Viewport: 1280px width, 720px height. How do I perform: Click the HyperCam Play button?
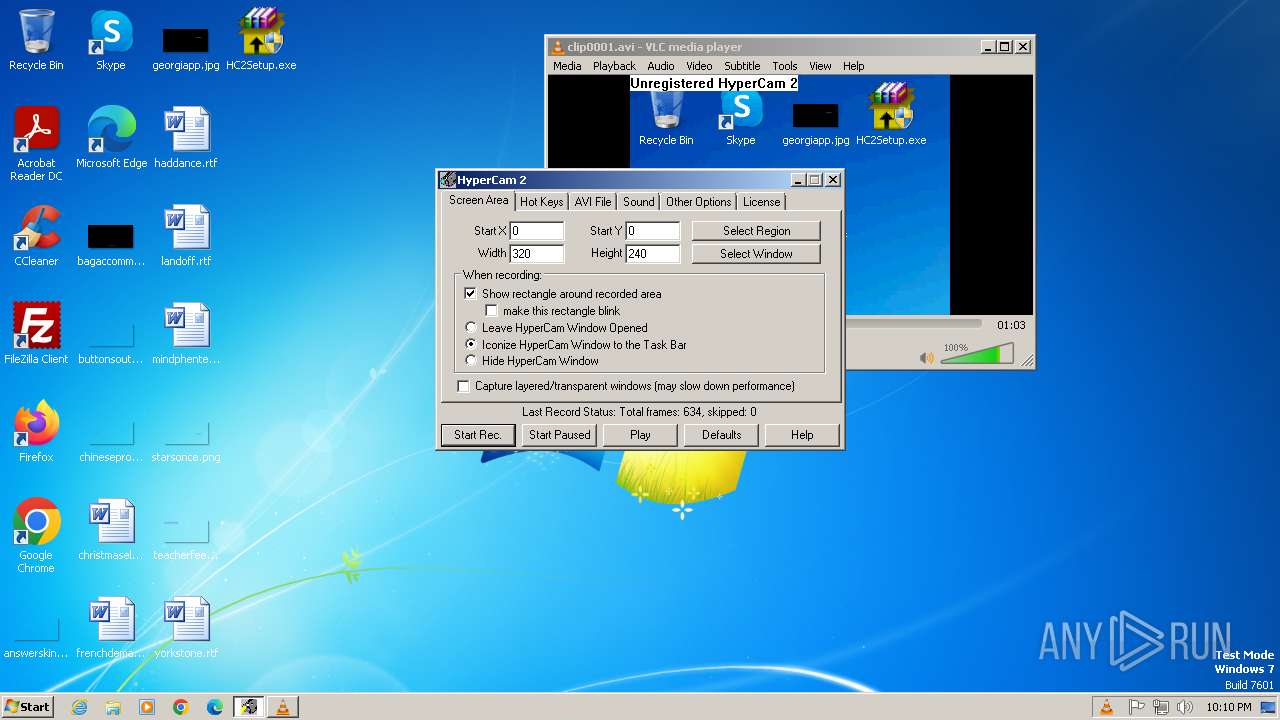coord(640,435)
